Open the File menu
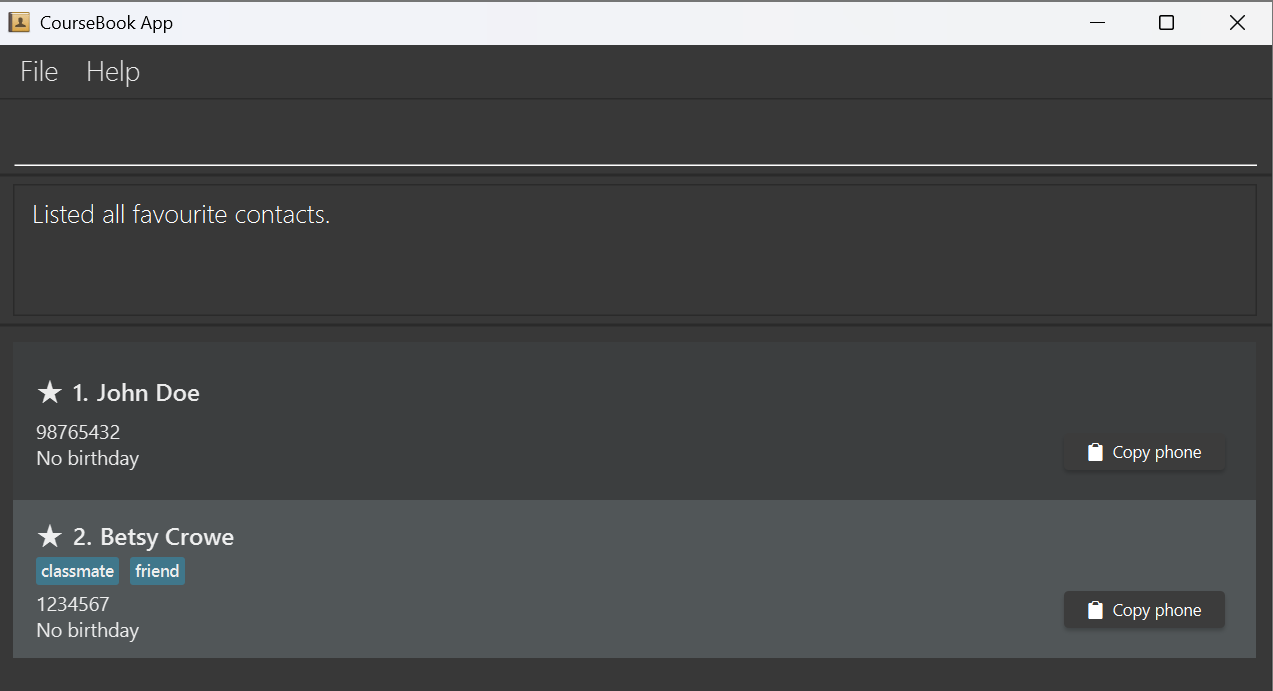 tap(39, 72)
